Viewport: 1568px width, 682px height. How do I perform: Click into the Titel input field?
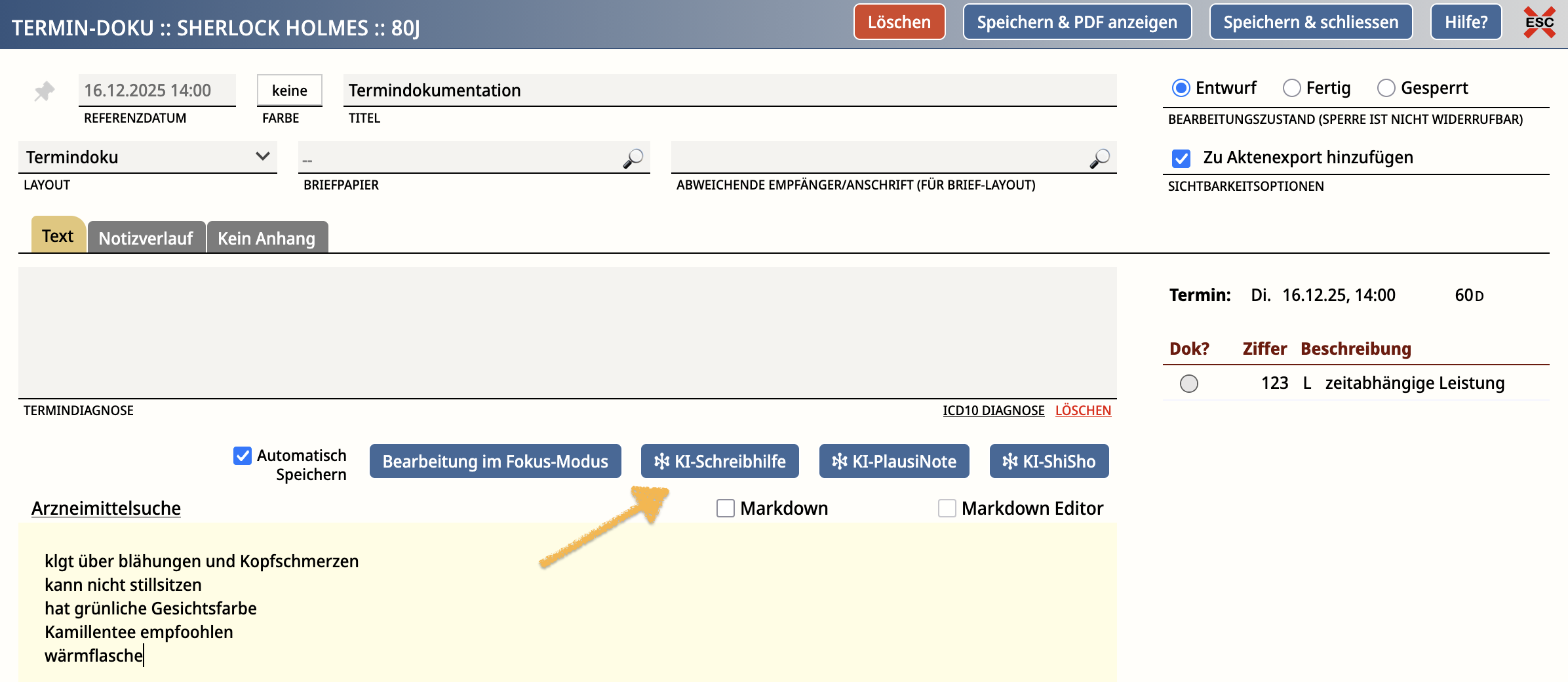point(729,90)
